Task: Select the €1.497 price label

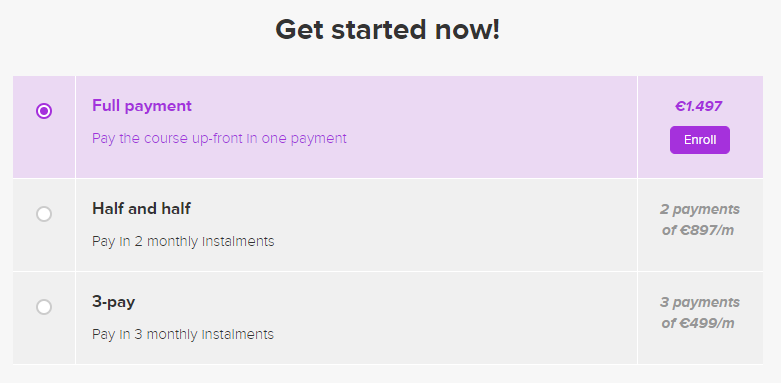Action: click(x=699, y=106)
